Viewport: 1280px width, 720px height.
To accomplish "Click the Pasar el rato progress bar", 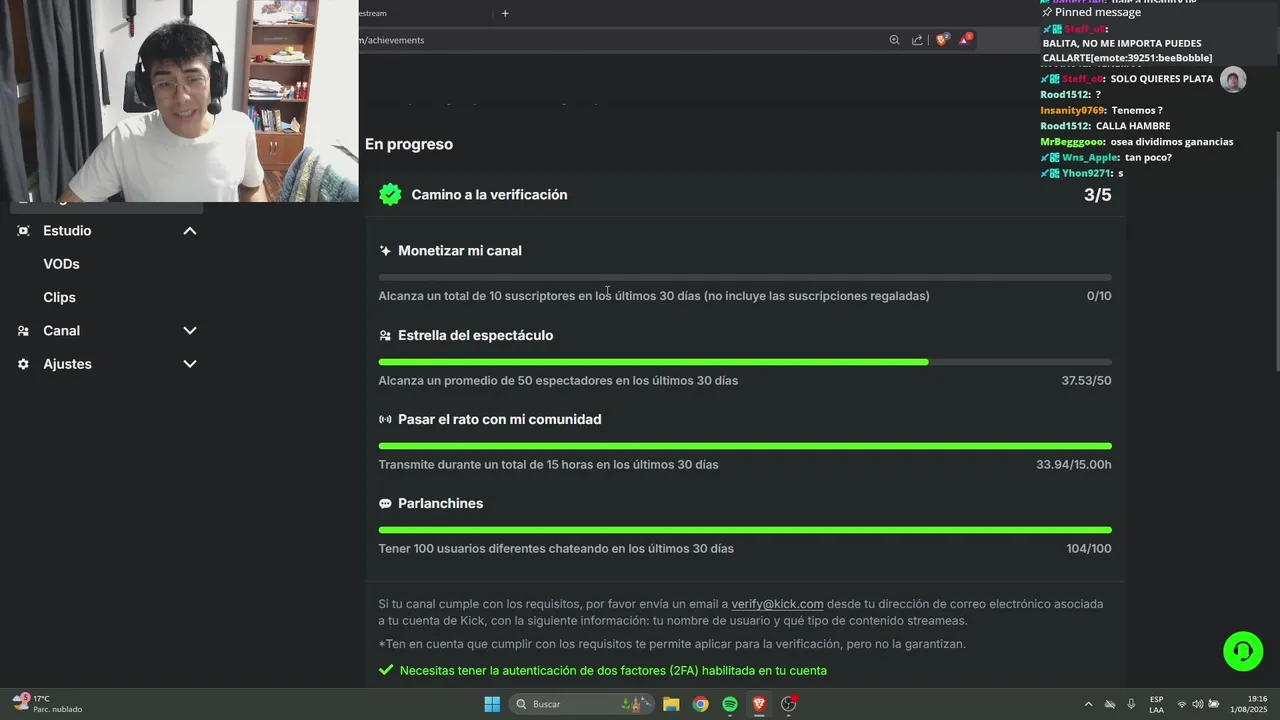I will tap(745, 446).
